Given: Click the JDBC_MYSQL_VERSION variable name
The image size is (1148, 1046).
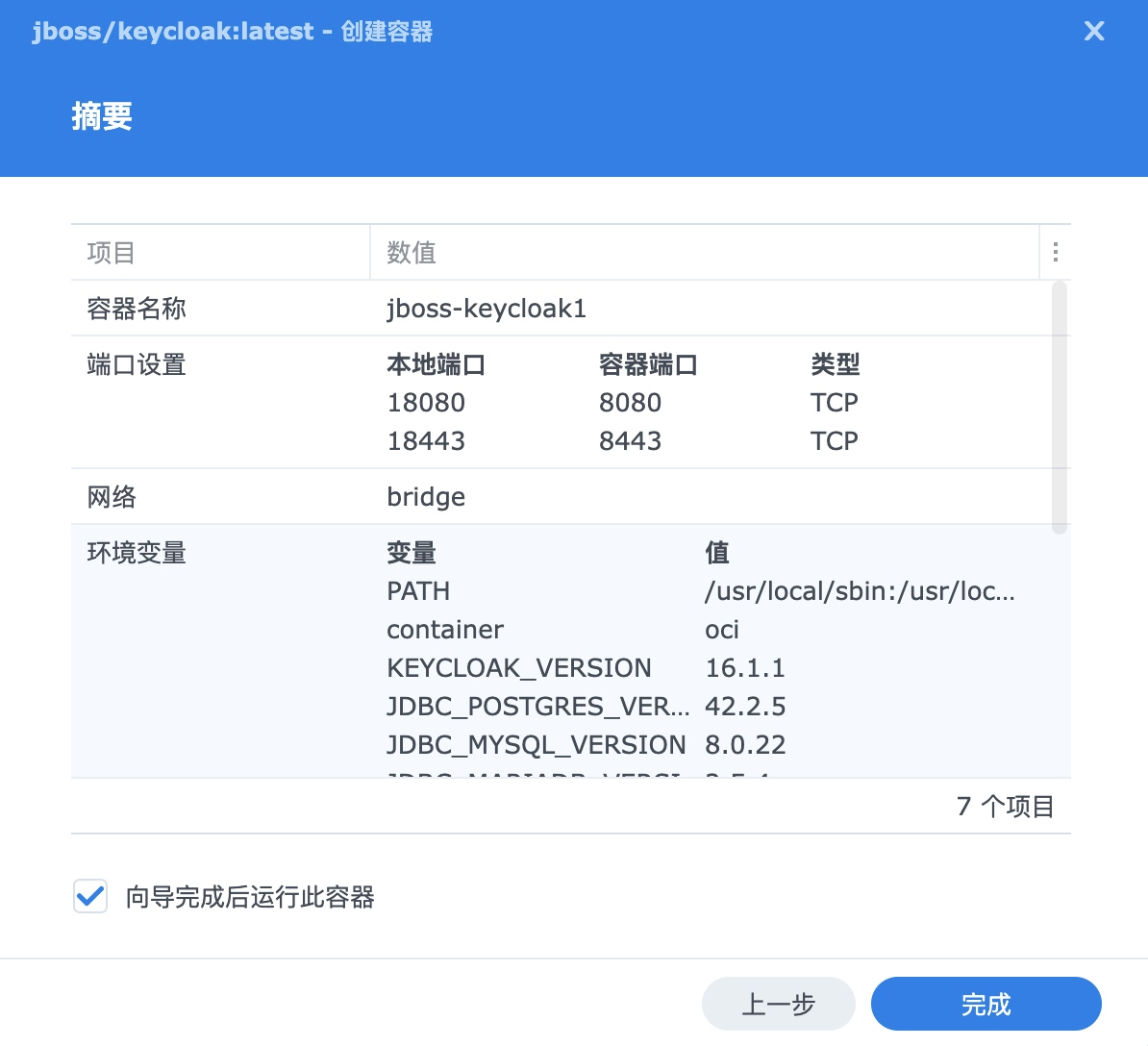Looking at the screenshot, I should [x=537, y=744].
